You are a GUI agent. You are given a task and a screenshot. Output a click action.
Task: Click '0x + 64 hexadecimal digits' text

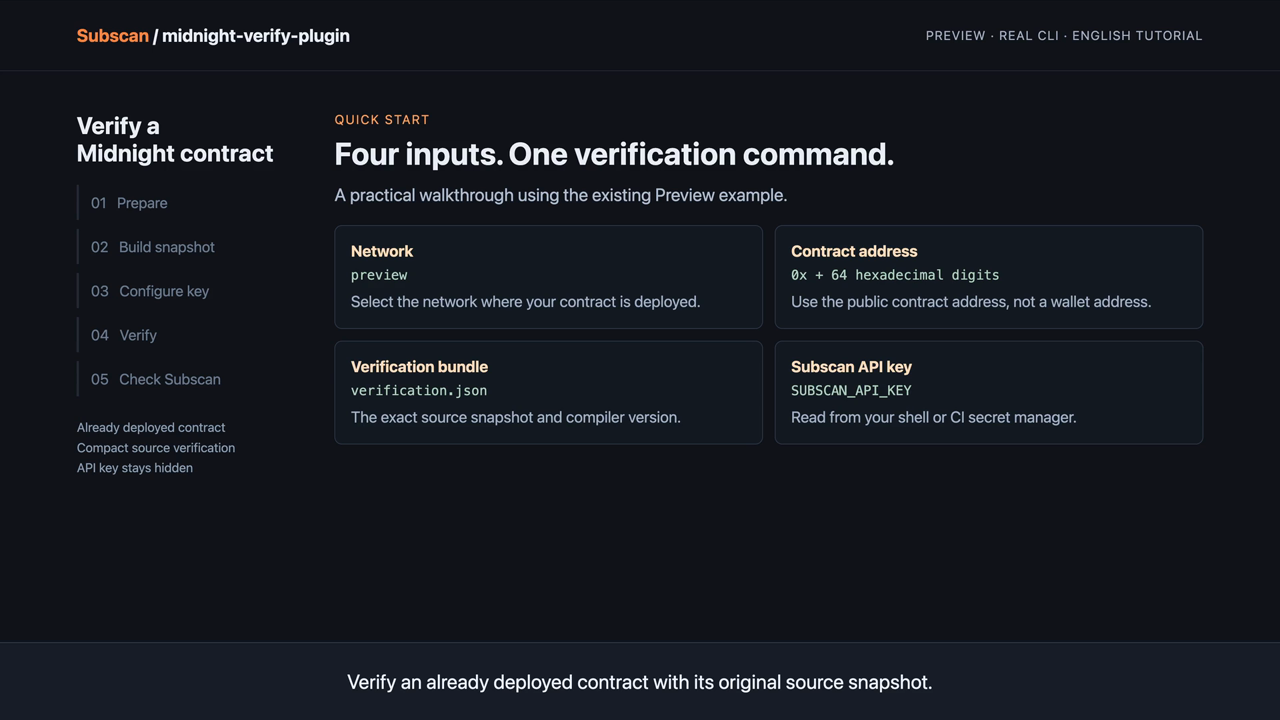pyautogui.click(x=895, y=275)
